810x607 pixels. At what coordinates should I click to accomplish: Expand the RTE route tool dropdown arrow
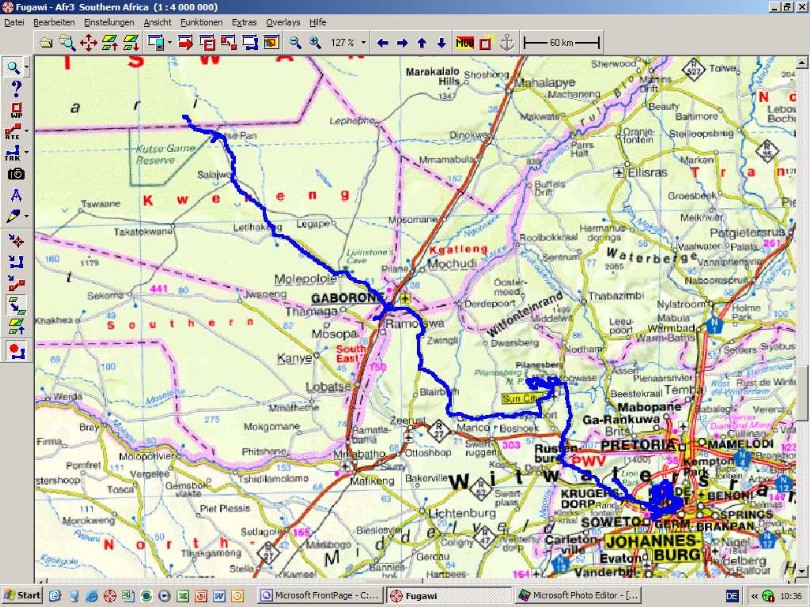(26, 131)
